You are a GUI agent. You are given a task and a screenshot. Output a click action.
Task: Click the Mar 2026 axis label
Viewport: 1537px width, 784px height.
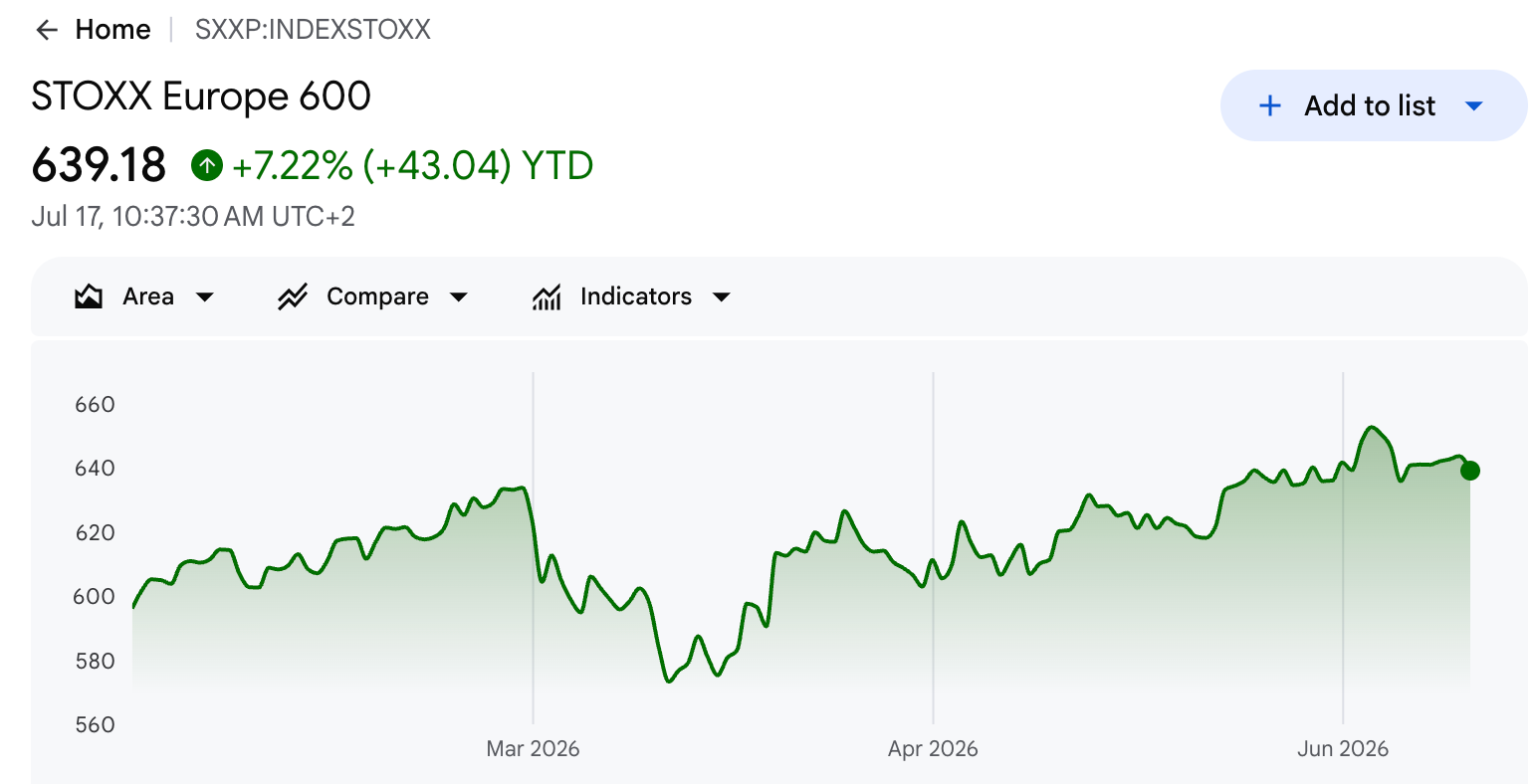pyautogui.click(x=533, y=748)
